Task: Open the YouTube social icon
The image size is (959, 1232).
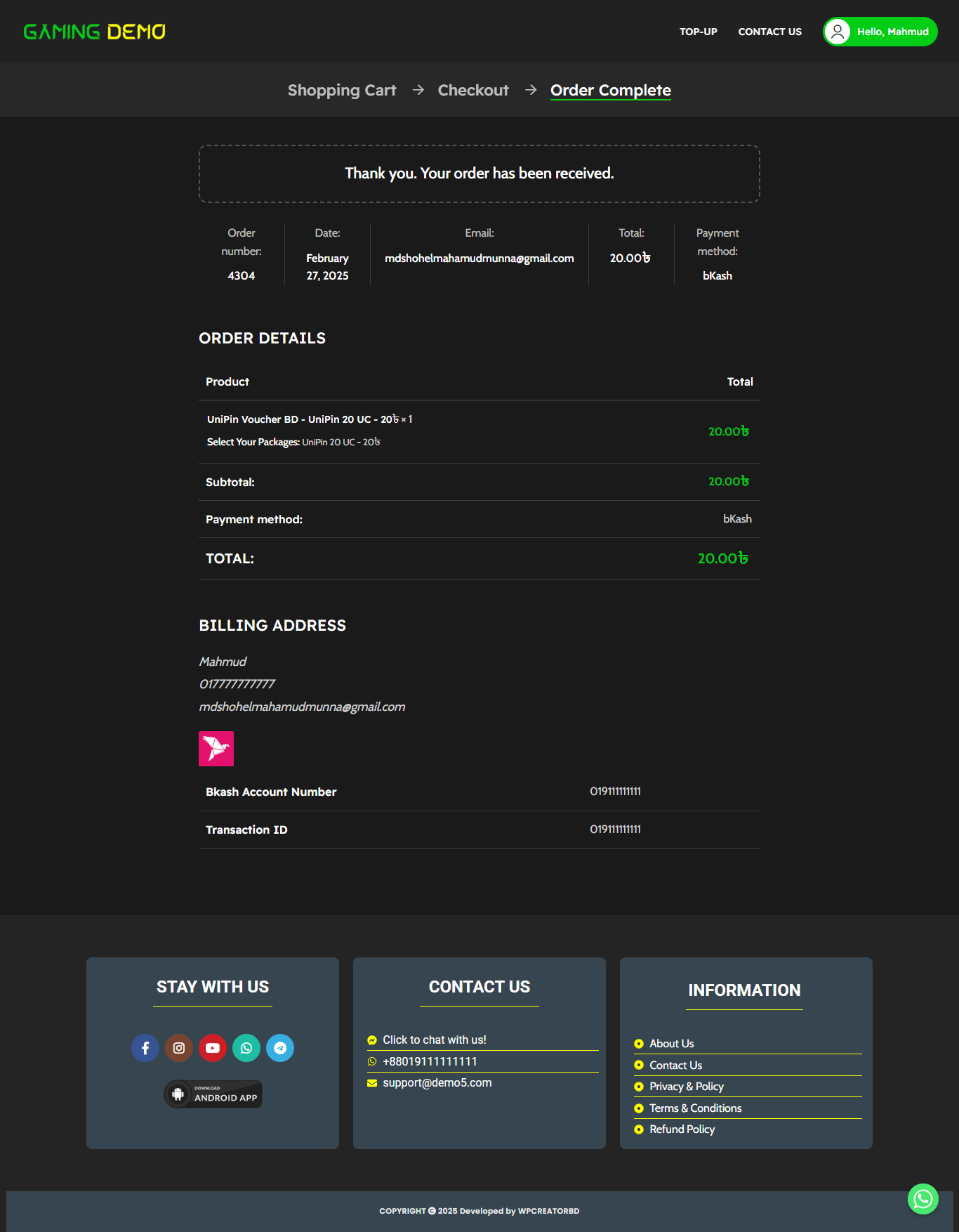Action: click(213, 1048)
